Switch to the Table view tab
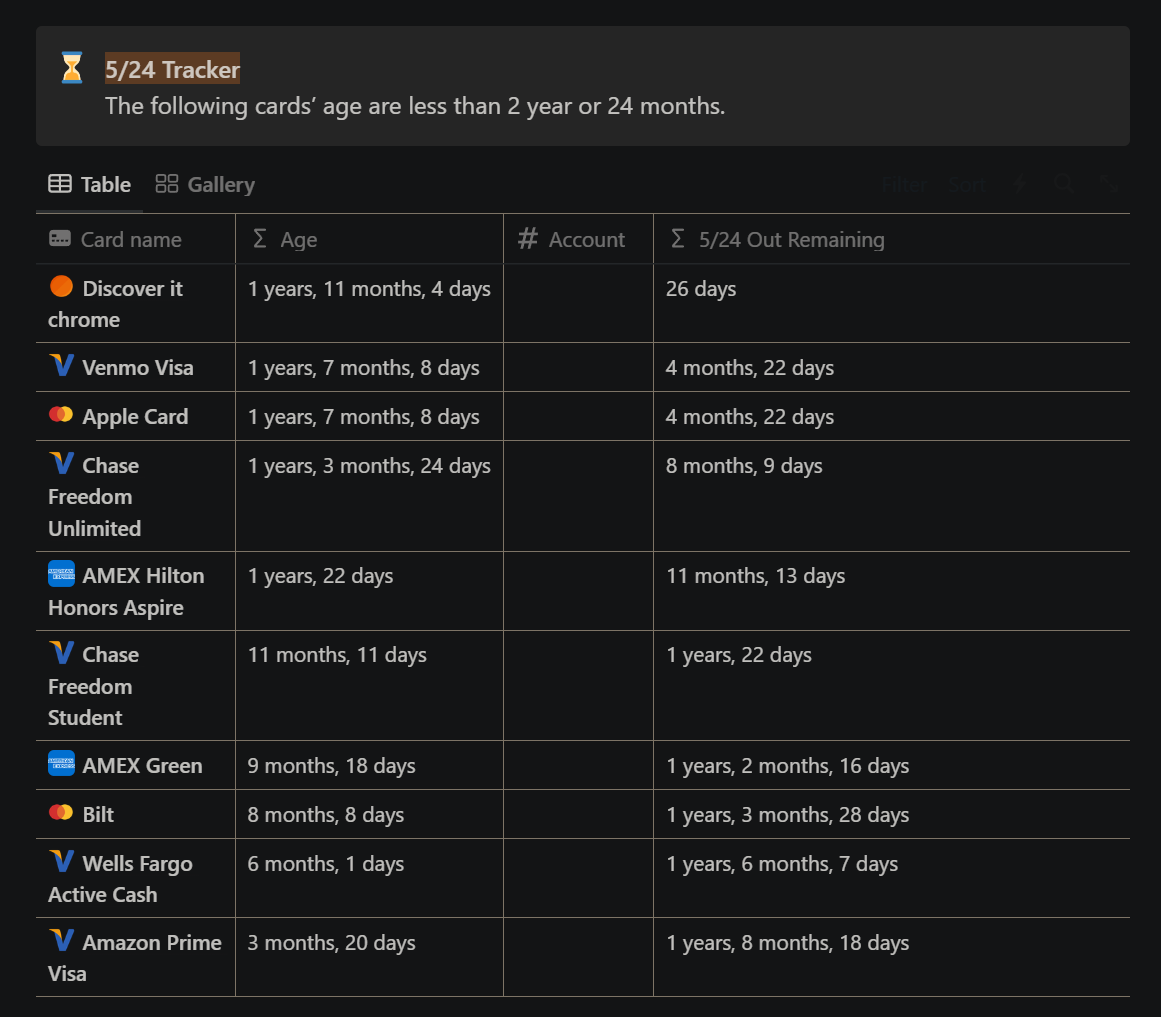This screenshot has height=1017, width=1161. coord(90,184)
